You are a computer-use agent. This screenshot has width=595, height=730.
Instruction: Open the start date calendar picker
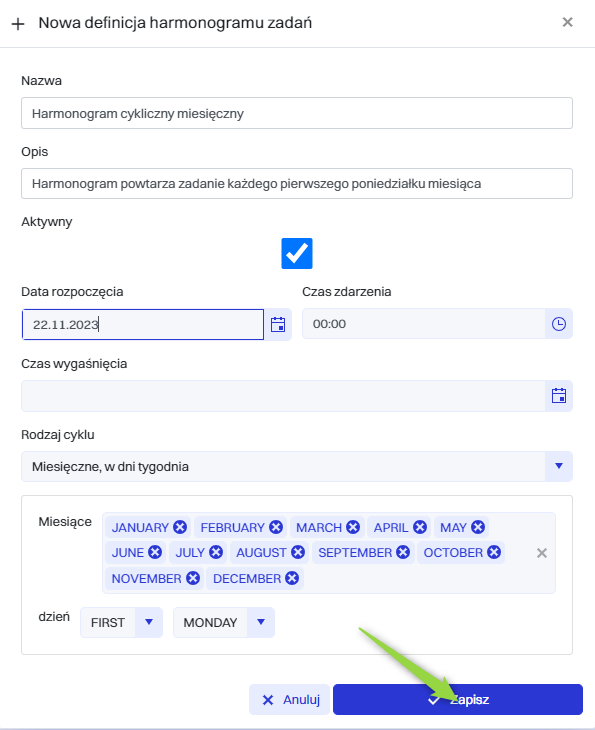point(278,324)
